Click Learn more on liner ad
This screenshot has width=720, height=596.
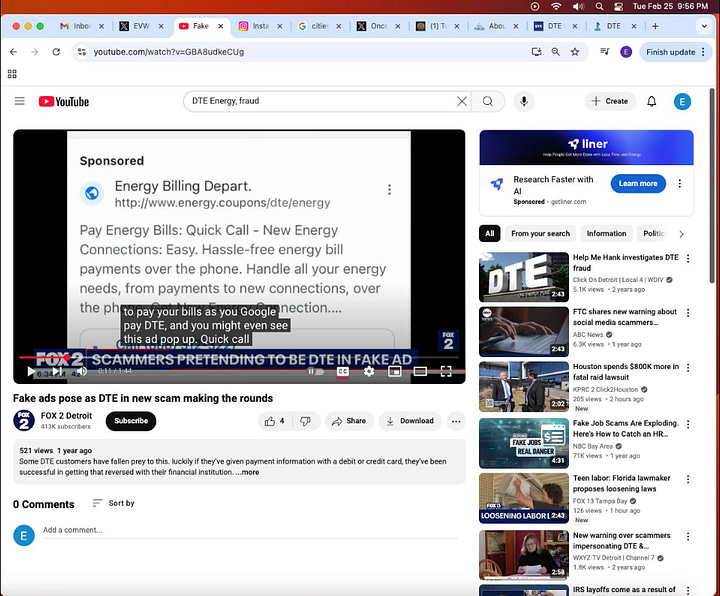(x=638, y=184)
